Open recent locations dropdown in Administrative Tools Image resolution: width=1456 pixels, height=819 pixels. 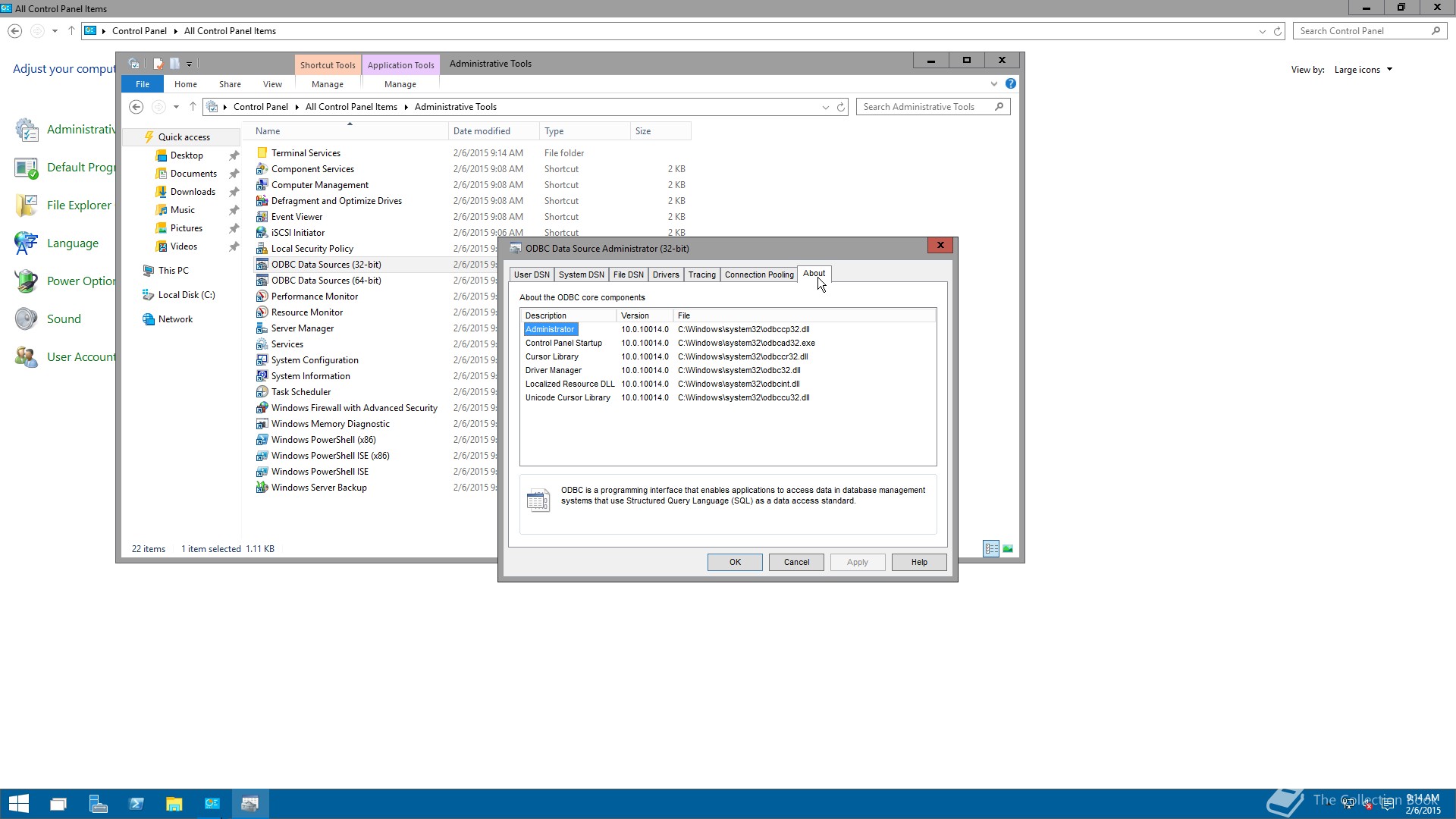176,107
